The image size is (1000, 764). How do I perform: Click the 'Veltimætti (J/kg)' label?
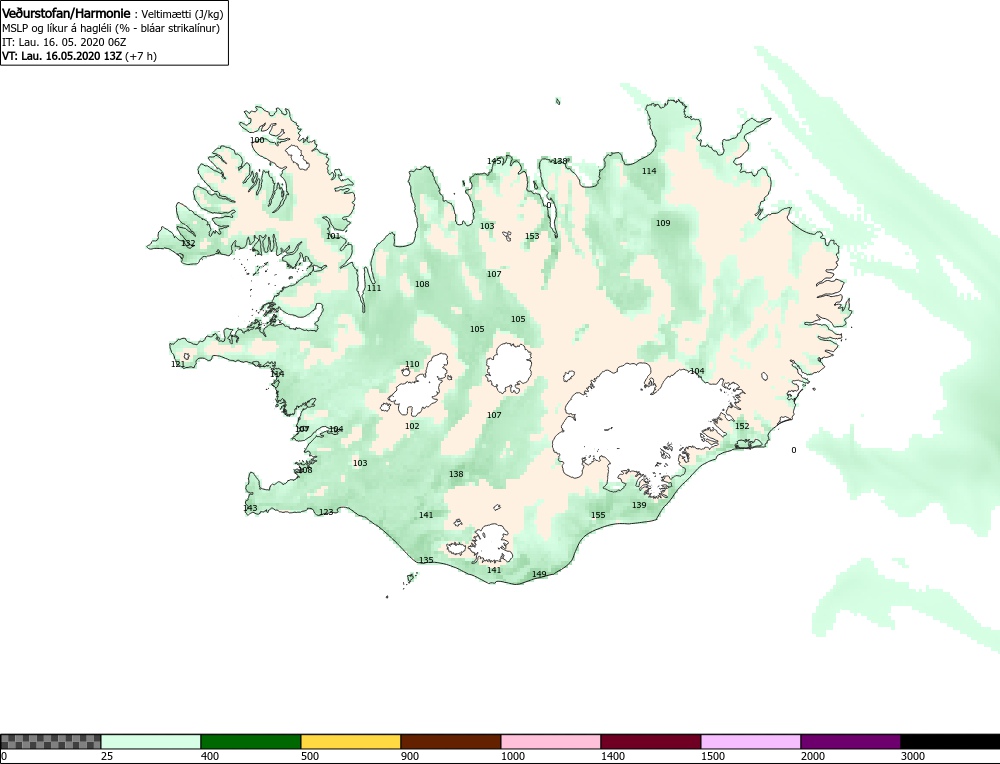point(182,14)
